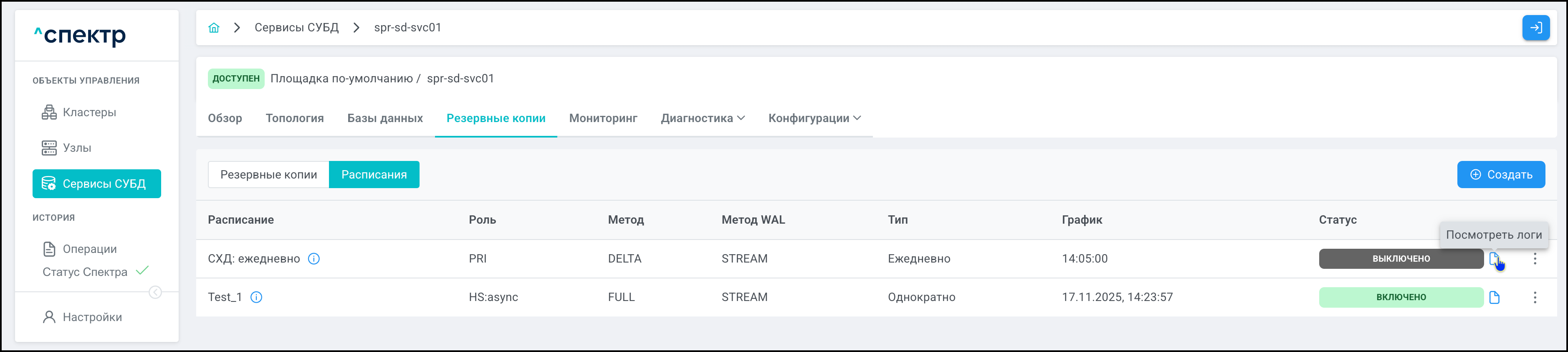Open three-dot menu for Test_1 row
1568x352 pixels.
pos(1535,297)
